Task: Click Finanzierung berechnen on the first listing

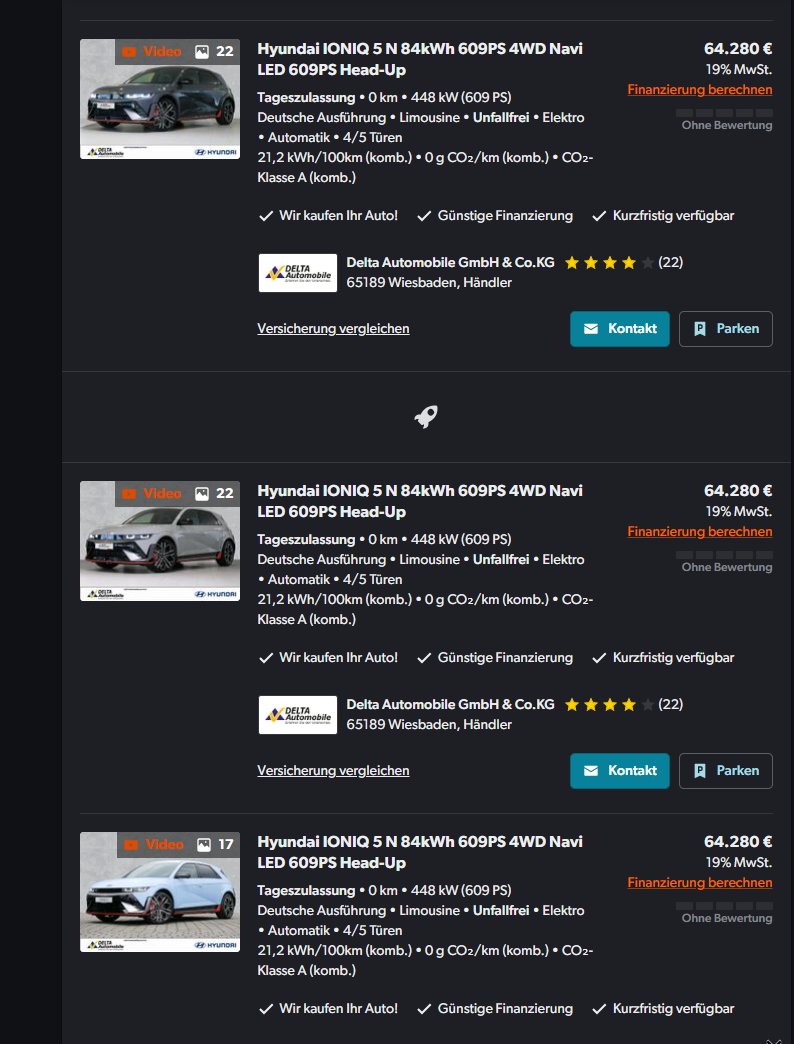Action: 699,89
